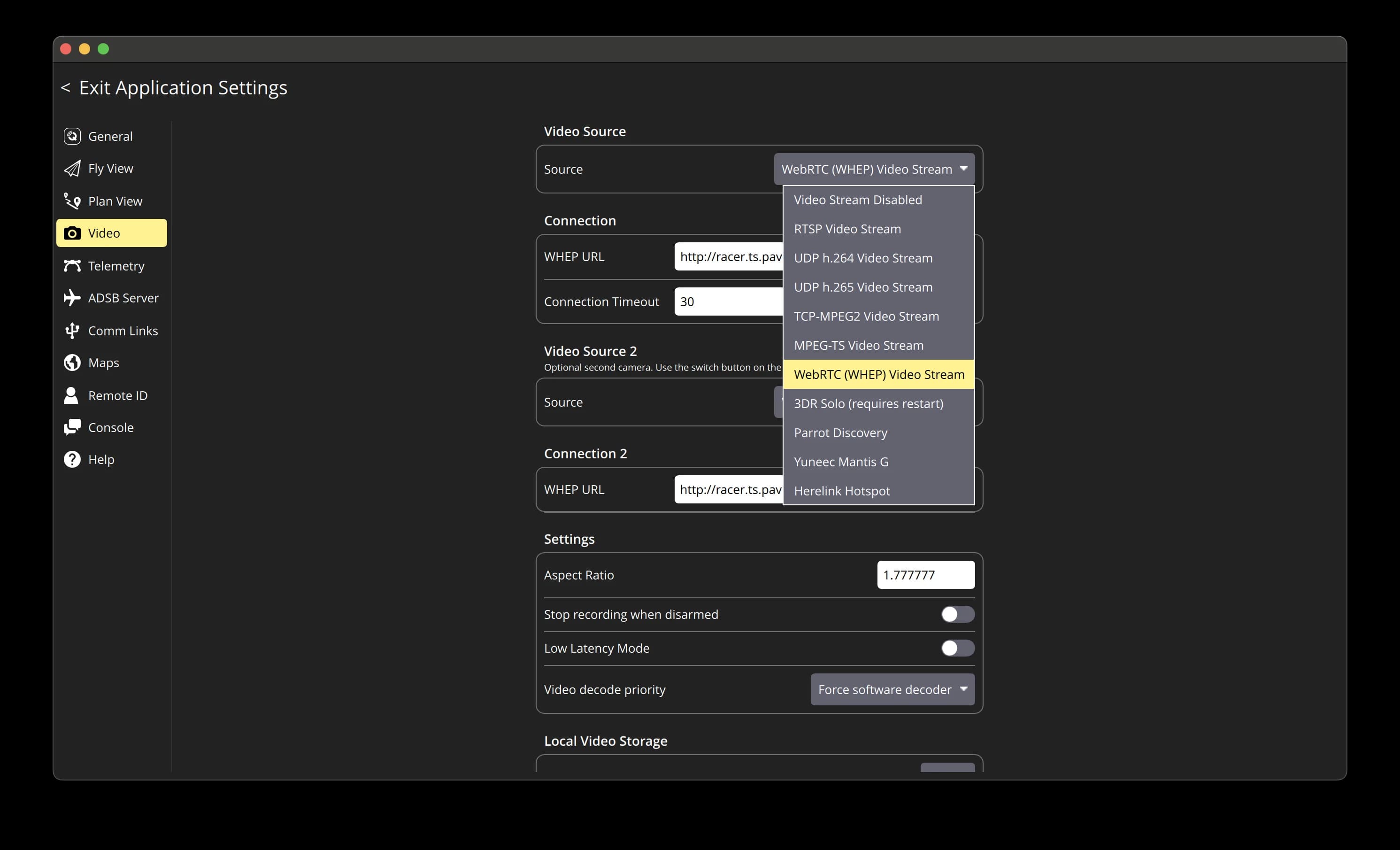The width and height of the screenshot is (1400, 850).
Task: Choose Video Stream Disabled option
Action: pos(878,200)
